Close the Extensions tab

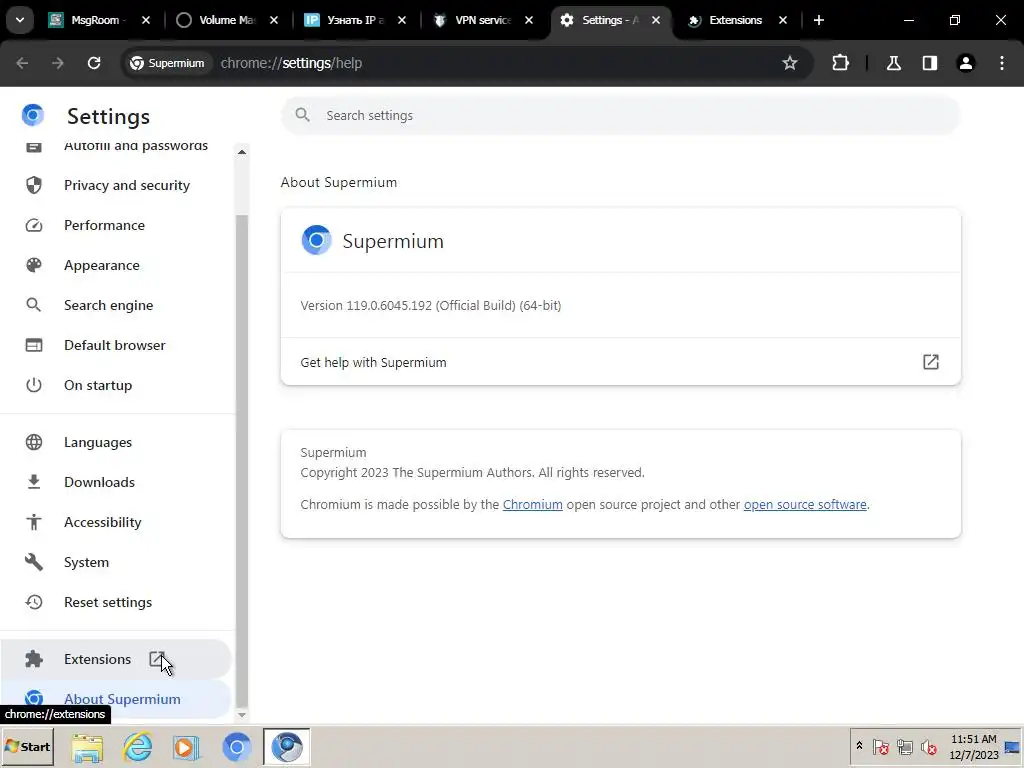point(783,20)
